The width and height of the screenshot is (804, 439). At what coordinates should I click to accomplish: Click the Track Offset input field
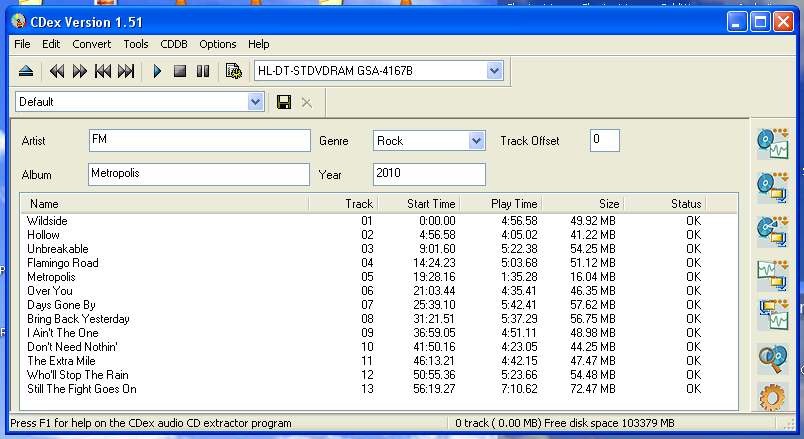coord(605,141)
